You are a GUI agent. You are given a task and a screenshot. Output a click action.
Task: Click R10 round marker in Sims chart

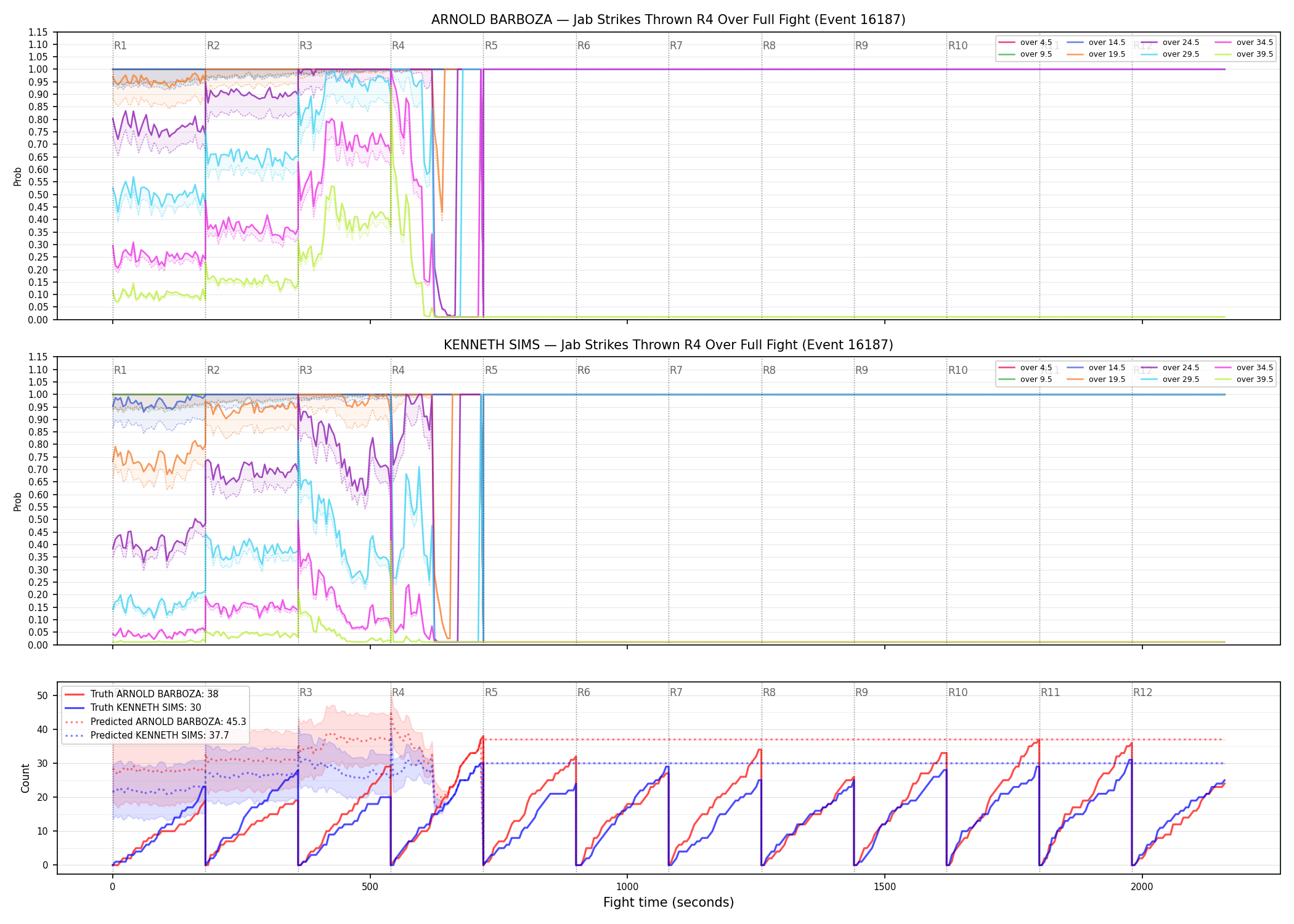(x=958, y=370)
